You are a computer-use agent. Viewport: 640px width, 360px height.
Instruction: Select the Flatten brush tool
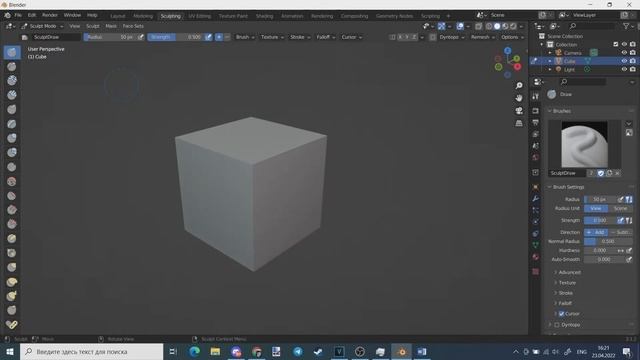click(12, 196)
